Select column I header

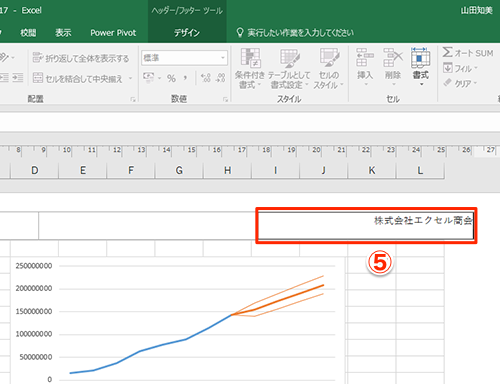pos(275,170)
